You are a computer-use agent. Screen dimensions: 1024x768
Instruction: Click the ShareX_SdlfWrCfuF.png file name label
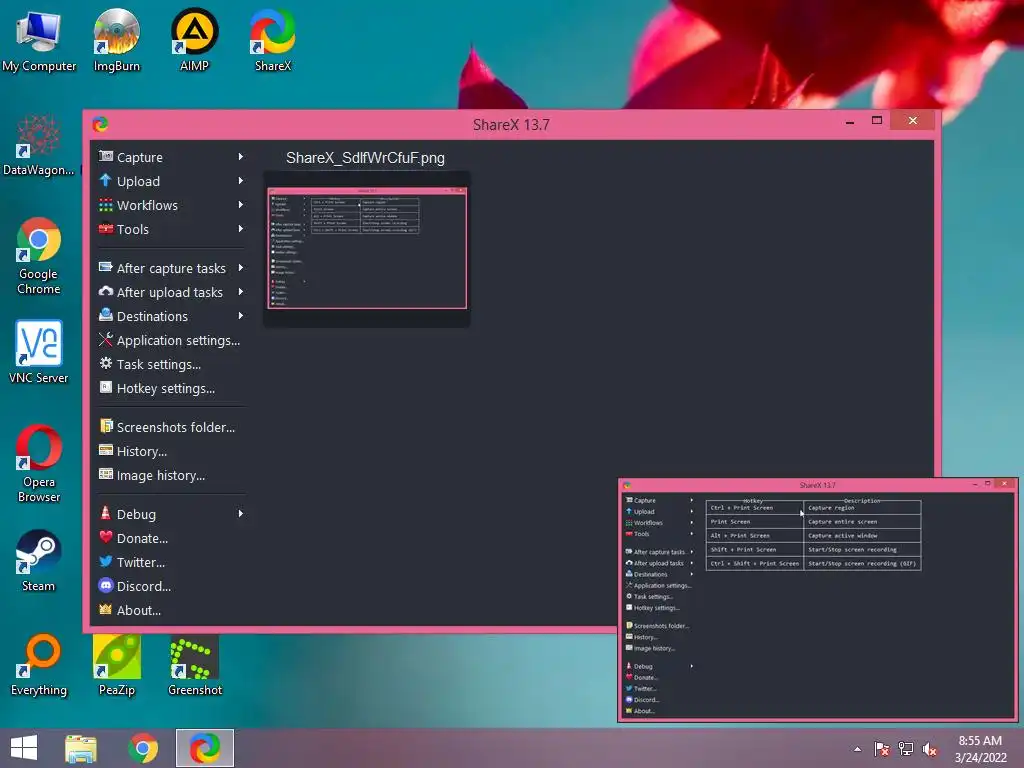pyautogui.click(x=365, y=158)
